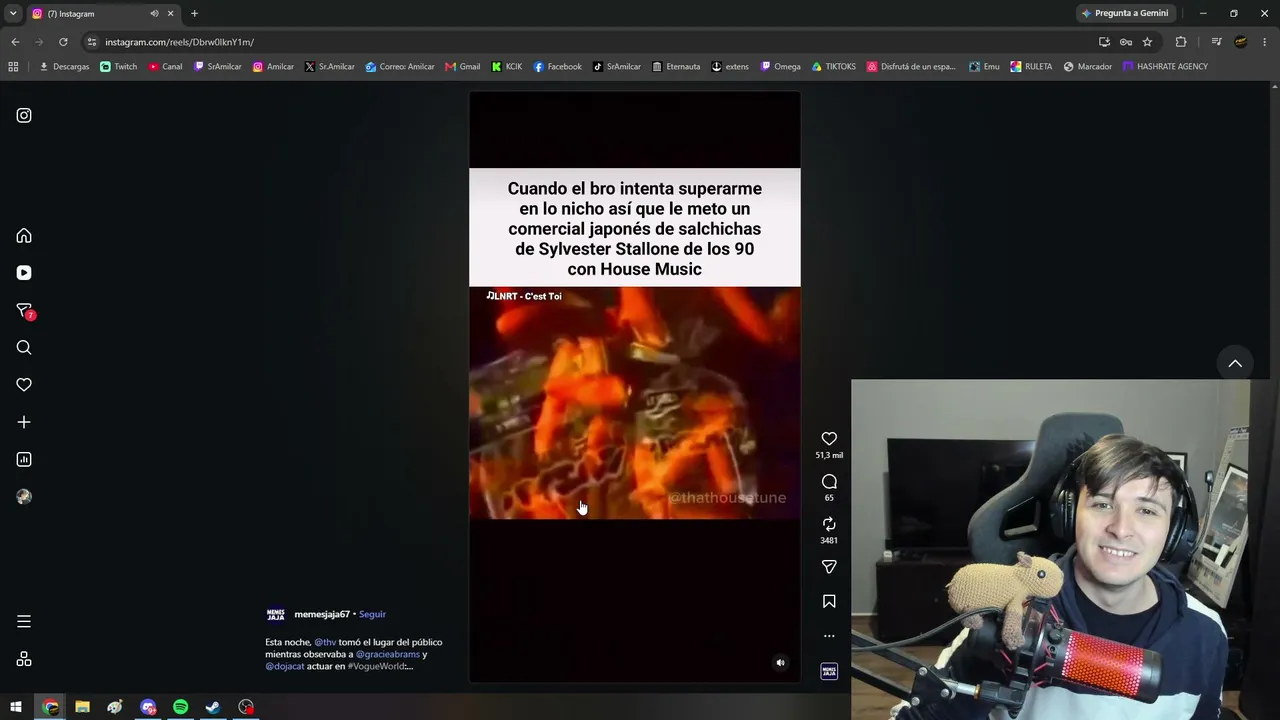Open Instagram search in sidebar
1280x720 pixels.
[24, 348]
